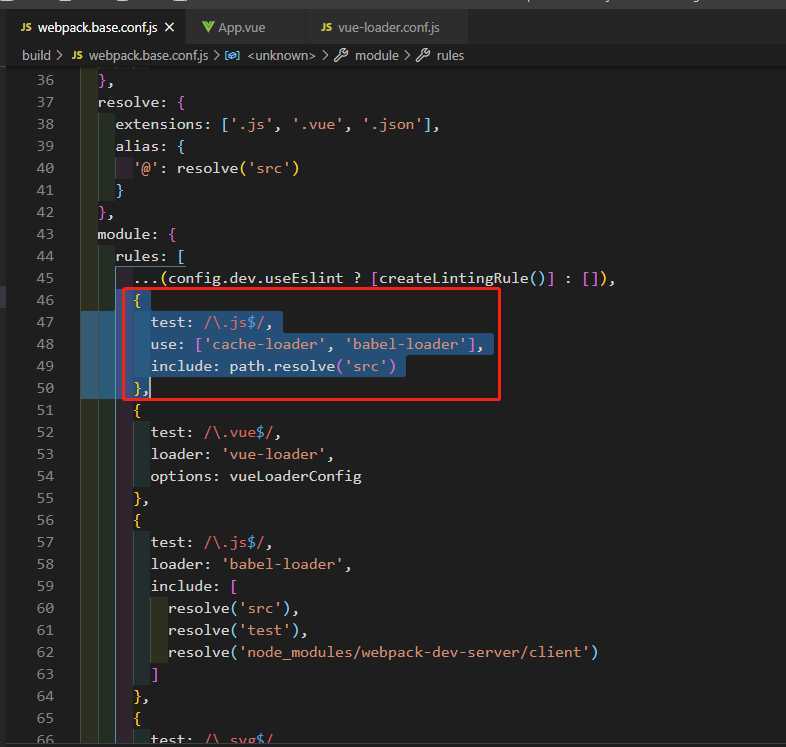Click the 'cache-loader' string on line 48
The height and width of the screenshot is (747, 786).
pyautogui.click(x=265, y=344)
